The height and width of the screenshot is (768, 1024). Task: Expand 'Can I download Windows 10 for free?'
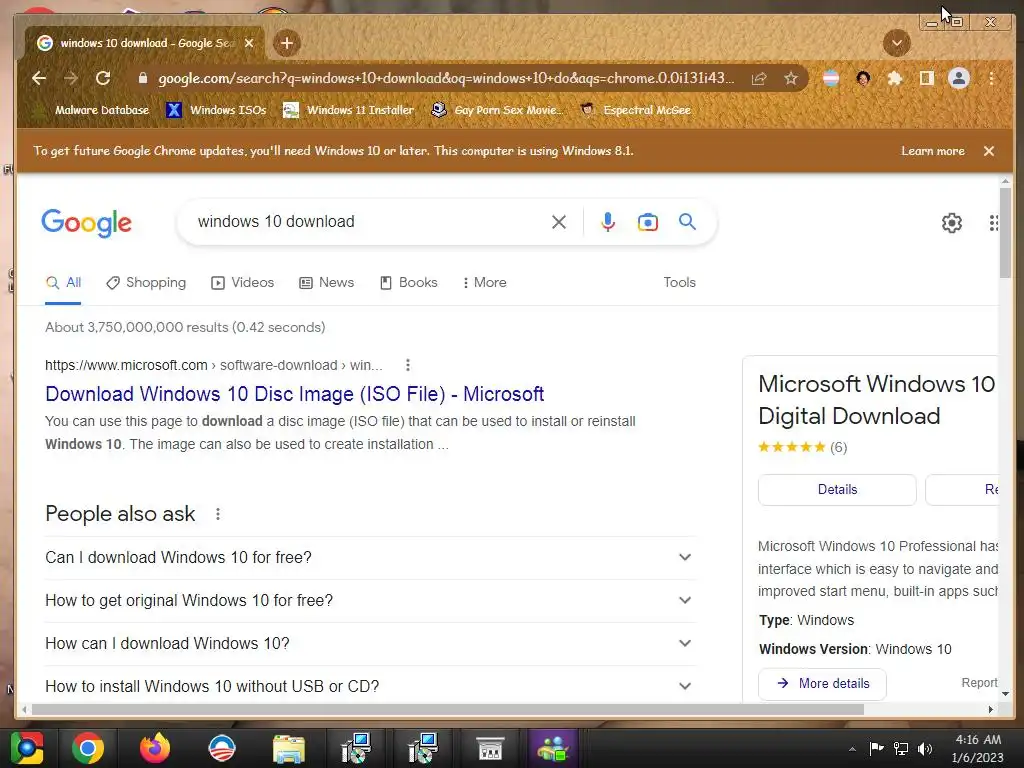370,558
